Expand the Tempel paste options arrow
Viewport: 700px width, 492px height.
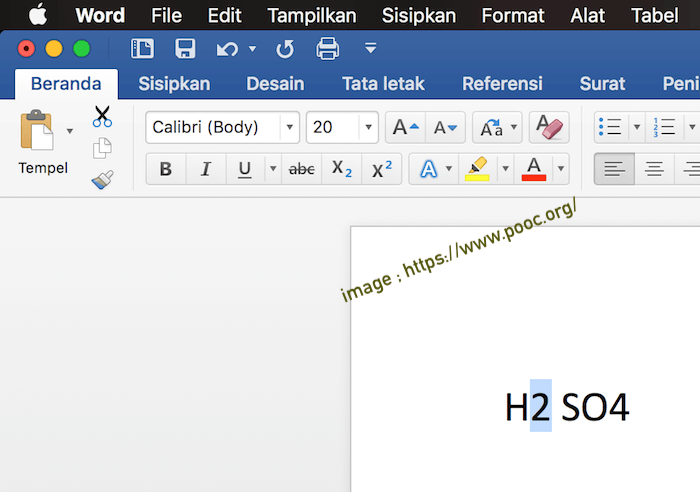pyautogui.click(x=70, y=131)
